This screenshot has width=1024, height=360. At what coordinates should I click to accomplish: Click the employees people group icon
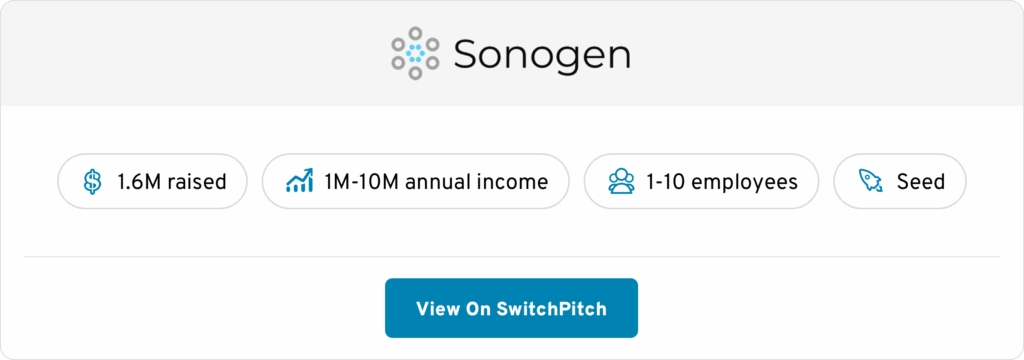[621, 181]
